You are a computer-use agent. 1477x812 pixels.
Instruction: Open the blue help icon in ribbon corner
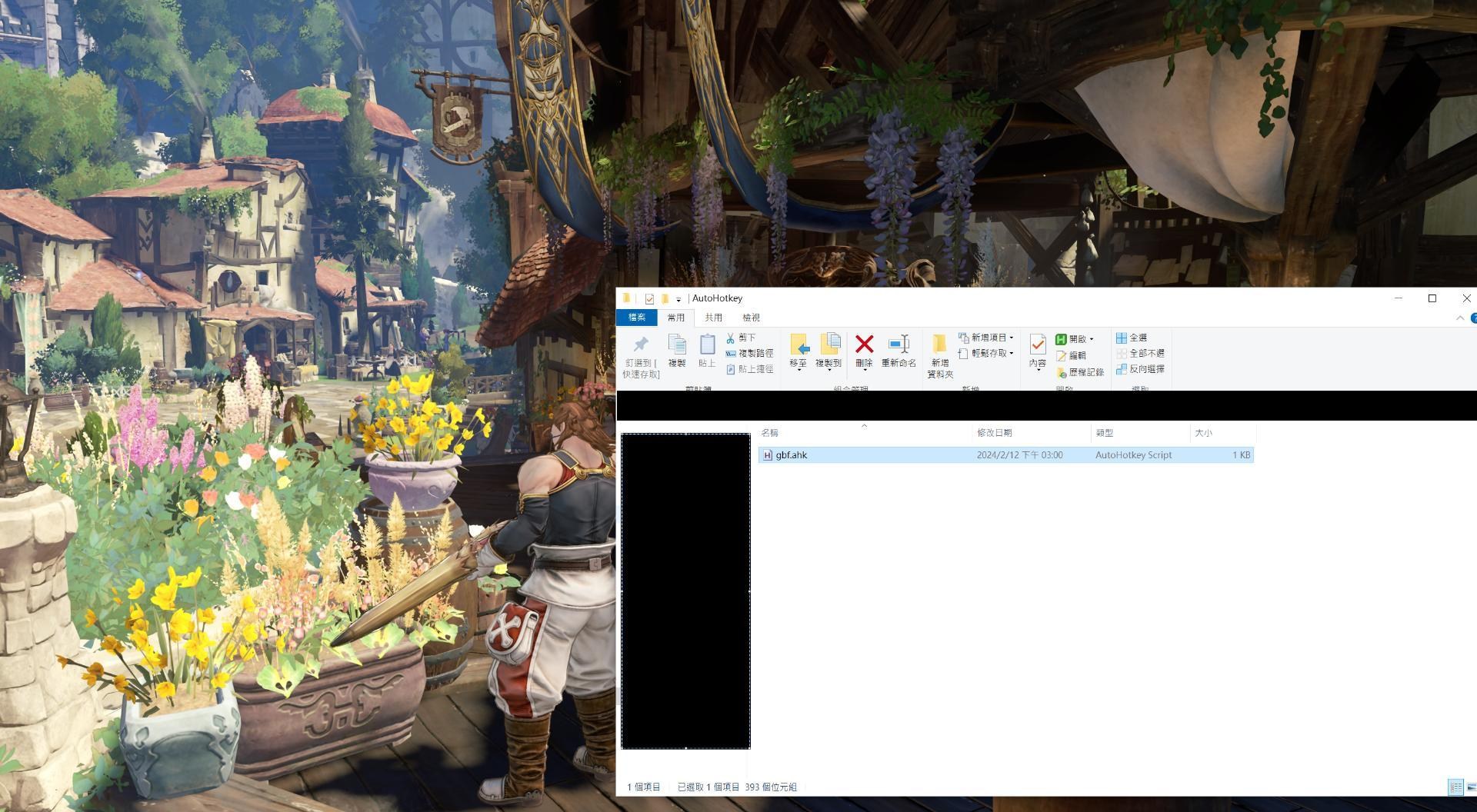click(x=1473, y=318)
